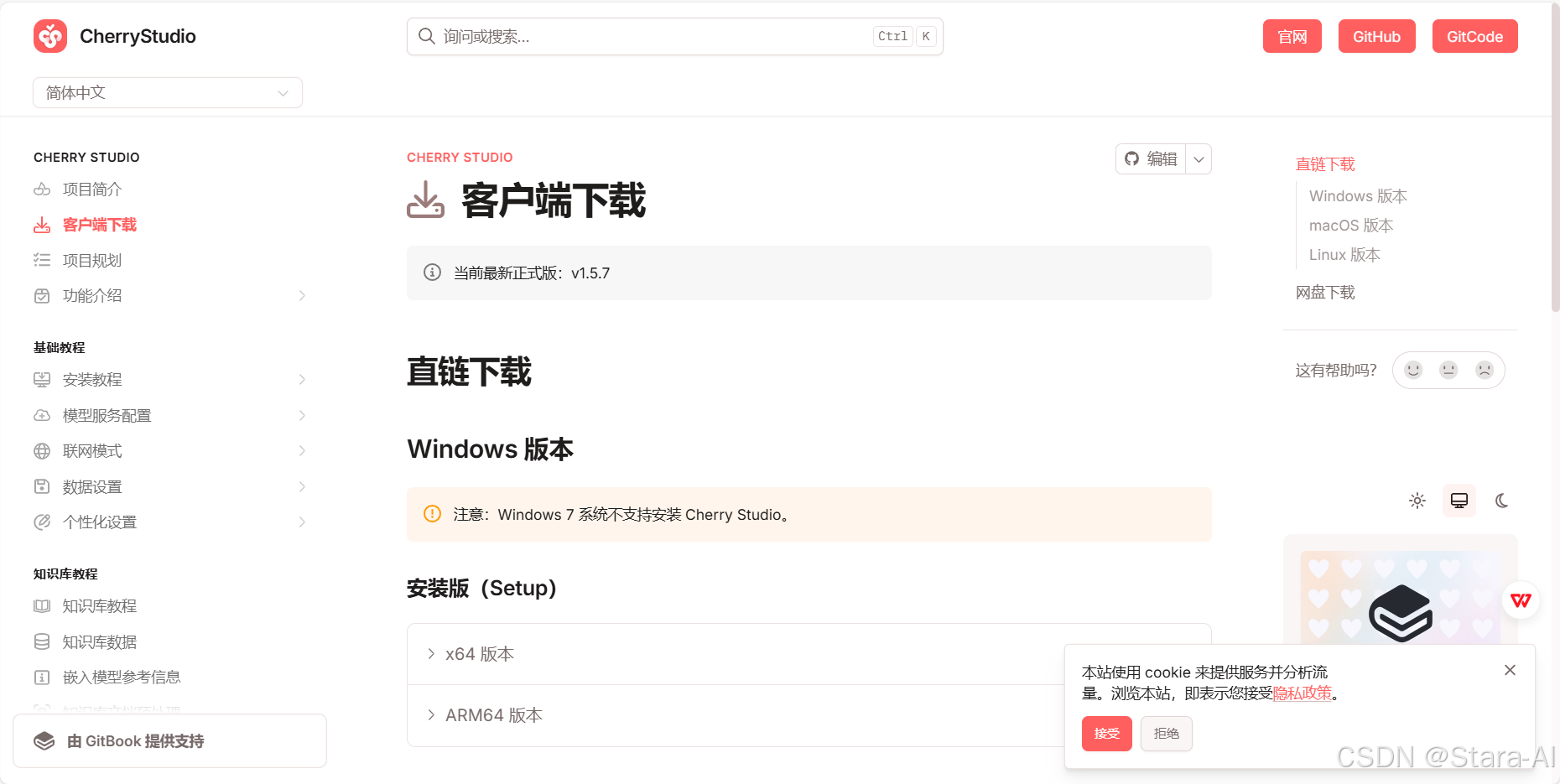Click the GitBook logo in footer banner
This screenshot has width=1560, height=784.
(44, 741)
